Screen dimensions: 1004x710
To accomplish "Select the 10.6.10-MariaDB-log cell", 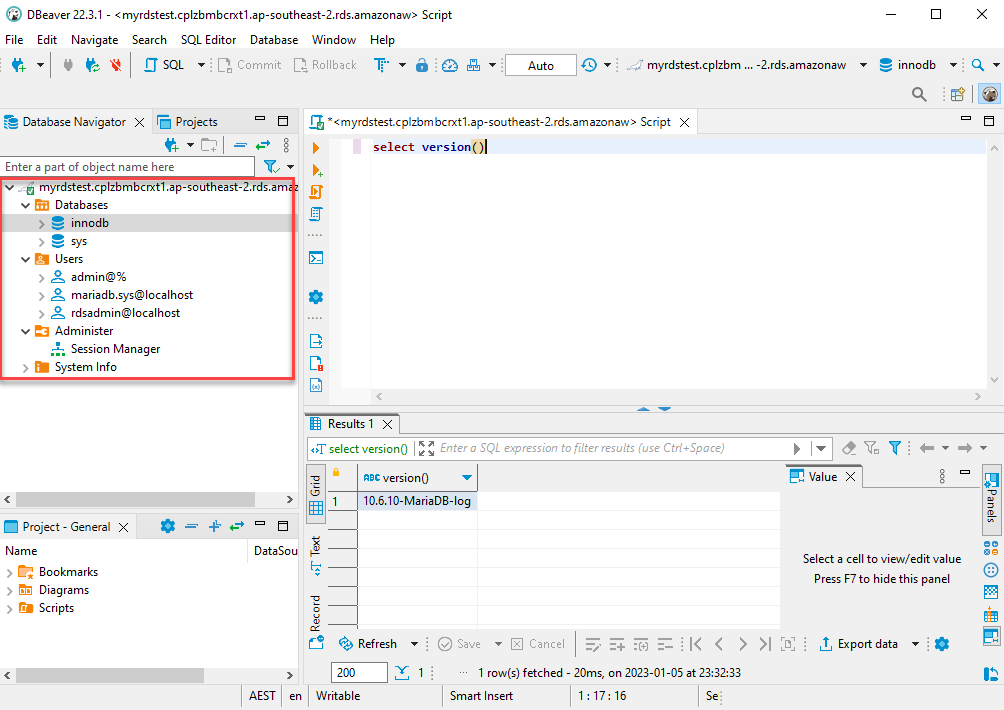I will [x=417, y=501].
